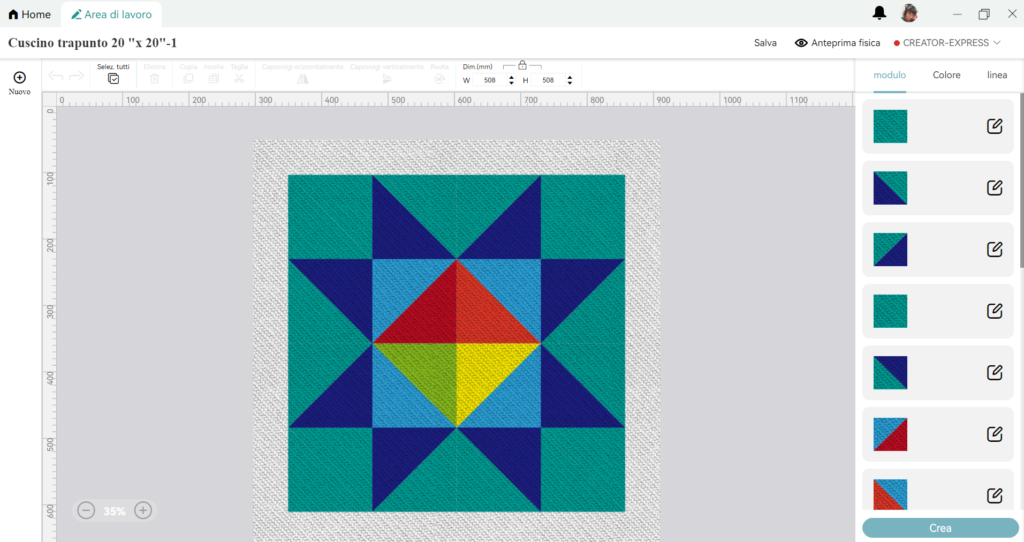
Task: Go to the Home tab
Action: tap(29, 14)
